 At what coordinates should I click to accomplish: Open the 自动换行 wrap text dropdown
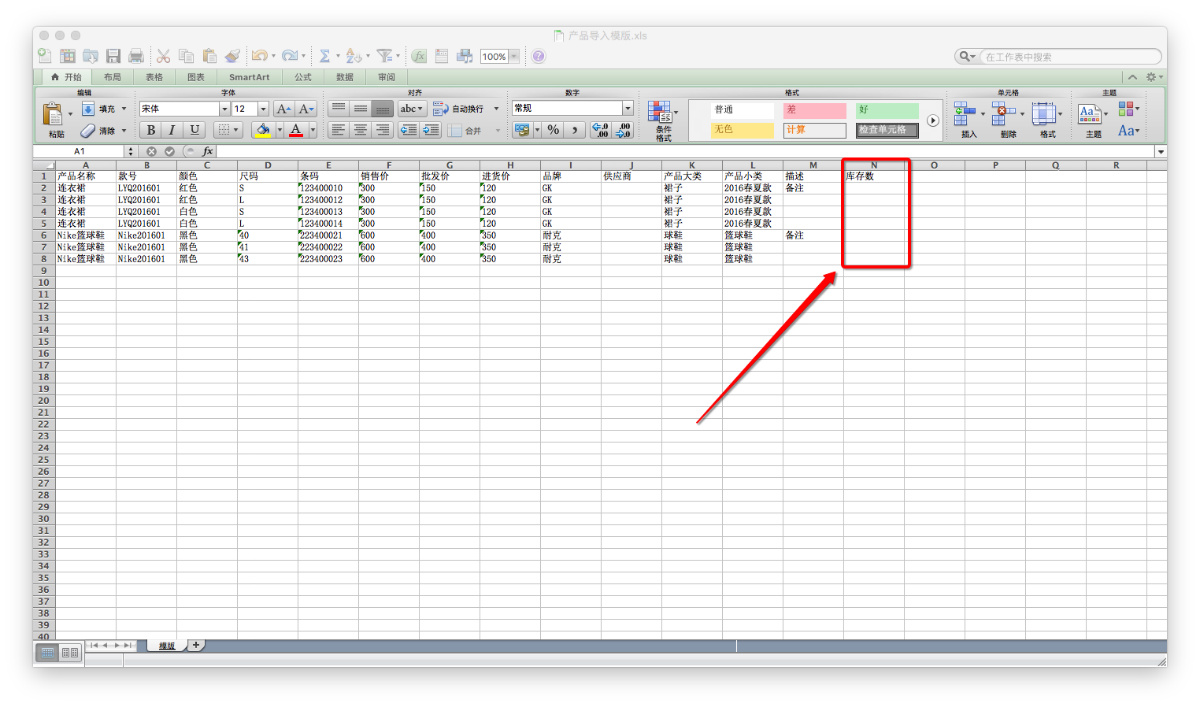497,108
